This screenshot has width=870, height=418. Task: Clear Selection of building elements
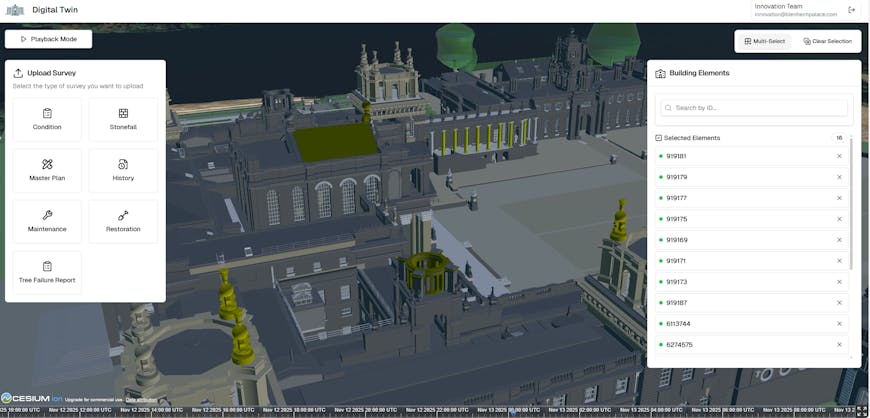coord(827,42)
